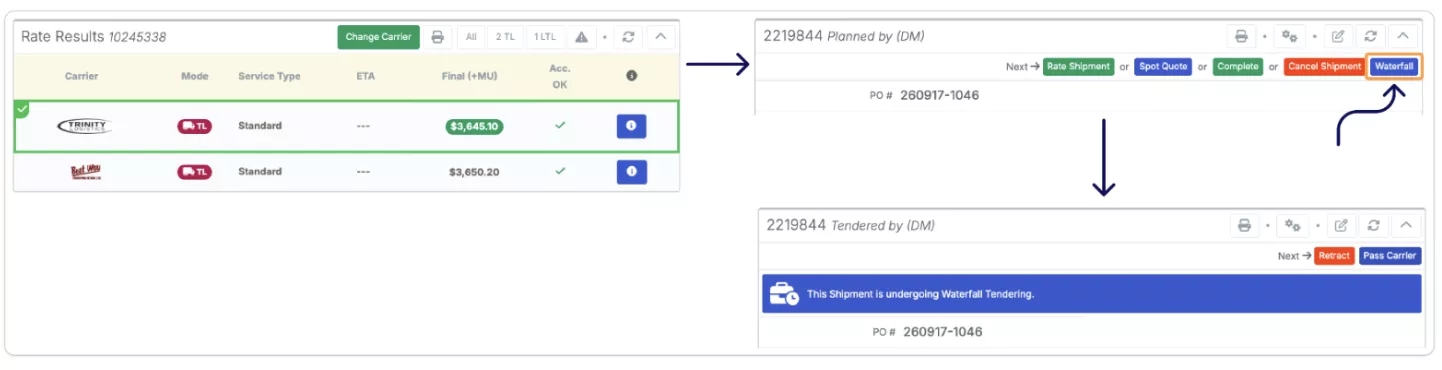The width and height of the screenshot is (1442, 370).
Task: Refresh the Tendered shipment panel
Action: (1374, 225)
